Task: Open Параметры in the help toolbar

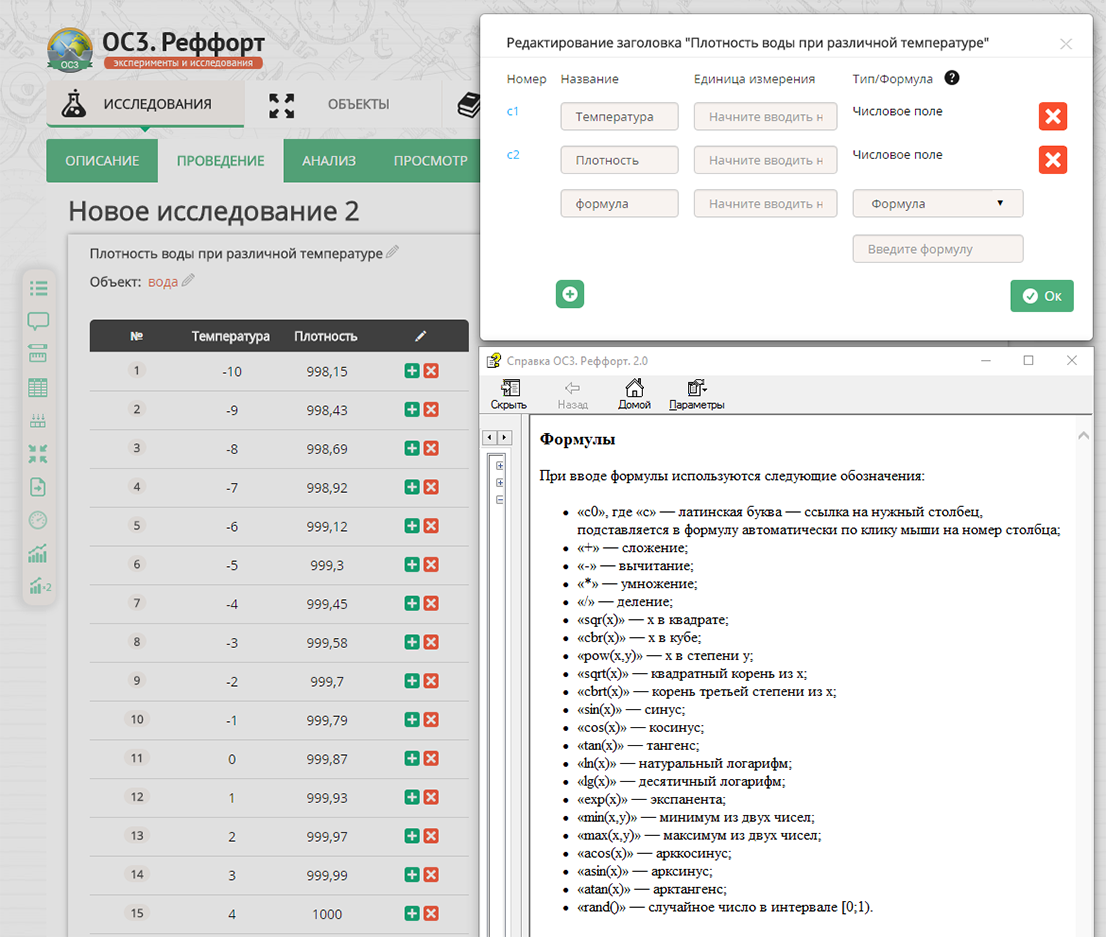Action: pos(698,392)
